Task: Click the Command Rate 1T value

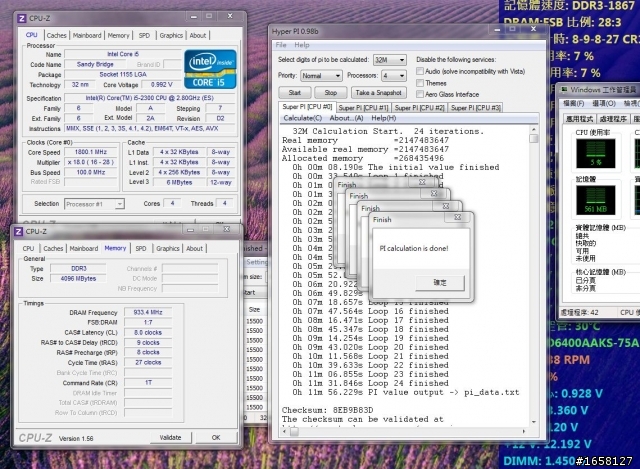Action: pos(148,382)
